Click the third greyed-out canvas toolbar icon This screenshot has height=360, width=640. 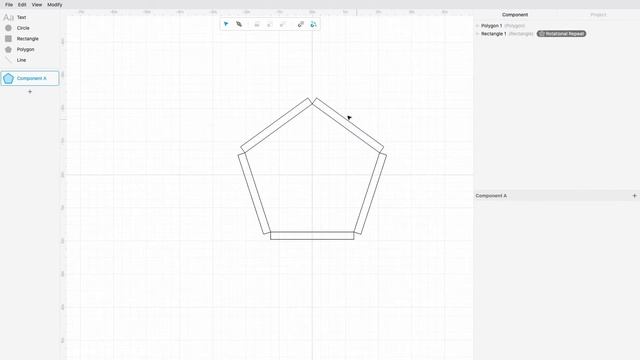click(282, 24)
